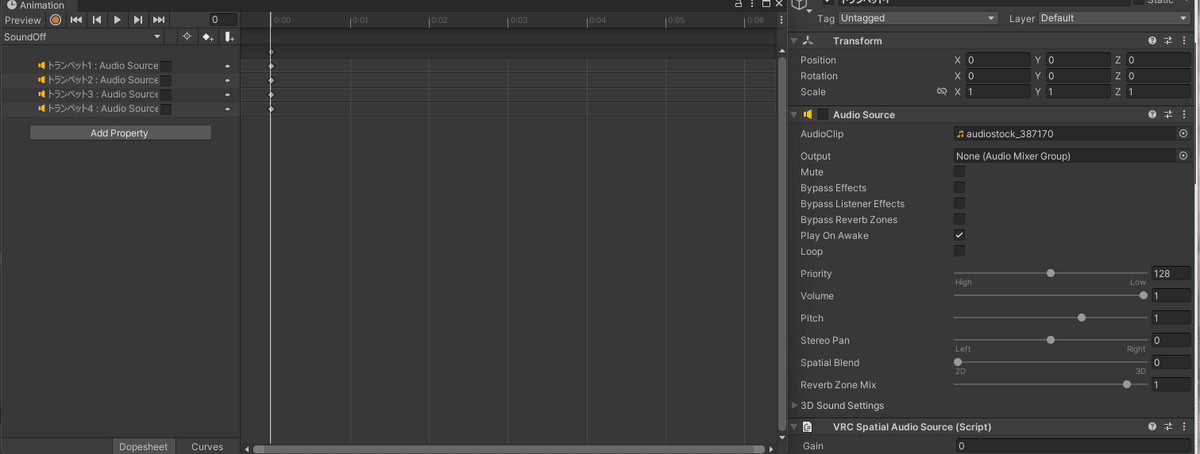The image size is (1200, 454).
Task: Jump to first keyframe of clip
Action: click(x=76, y=19)
